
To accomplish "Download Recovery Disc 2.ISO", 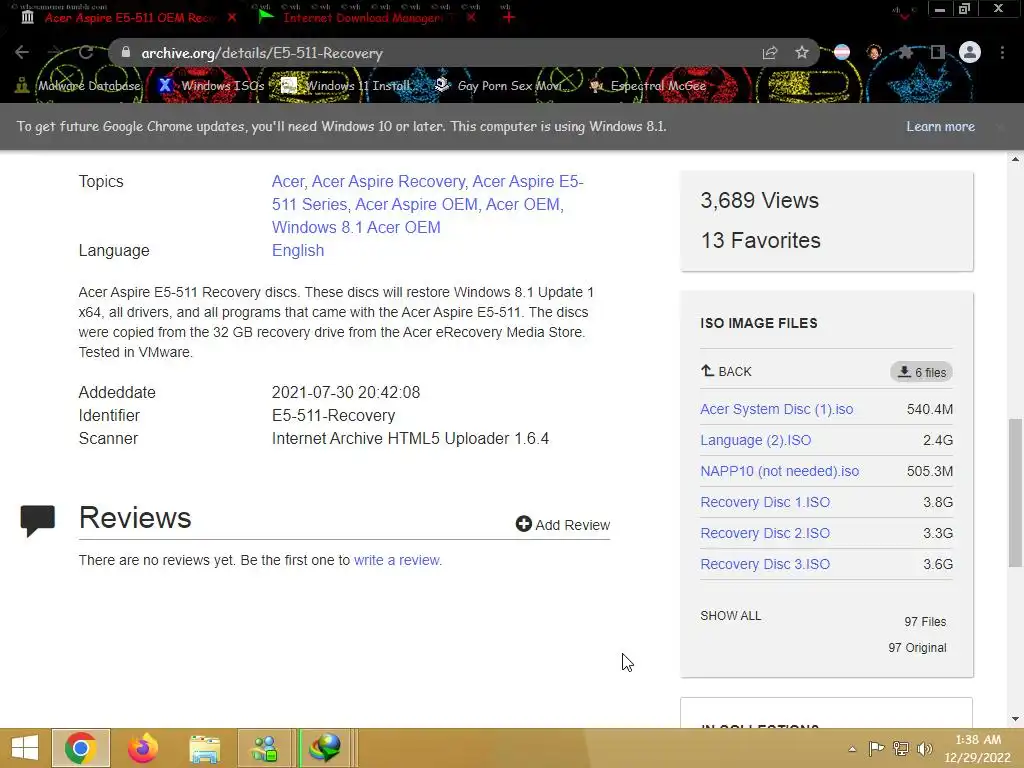I will tap(765, 534).
